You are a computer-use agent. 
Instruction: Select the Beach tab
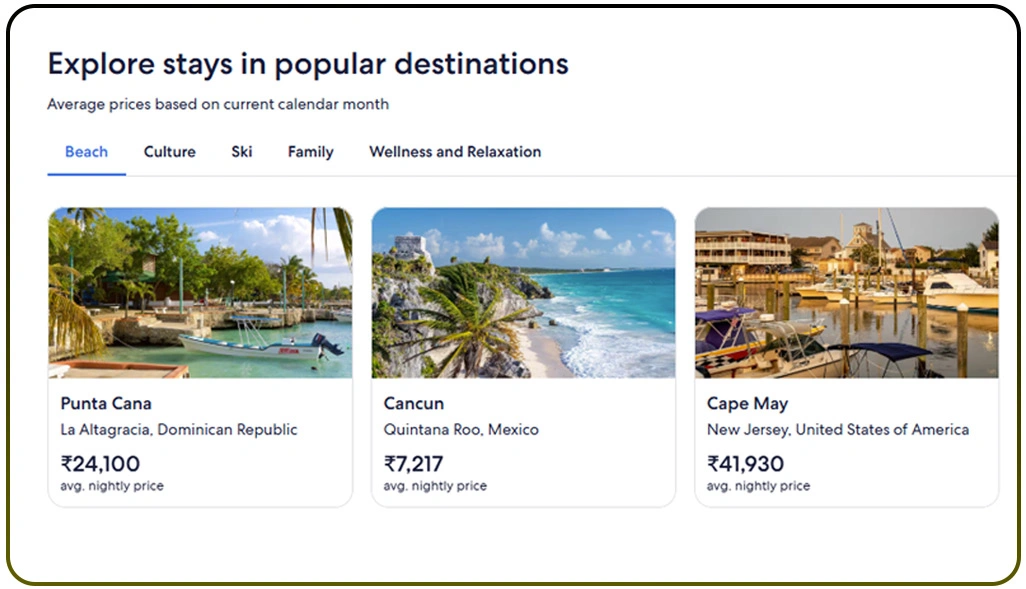tap(86, 152)
